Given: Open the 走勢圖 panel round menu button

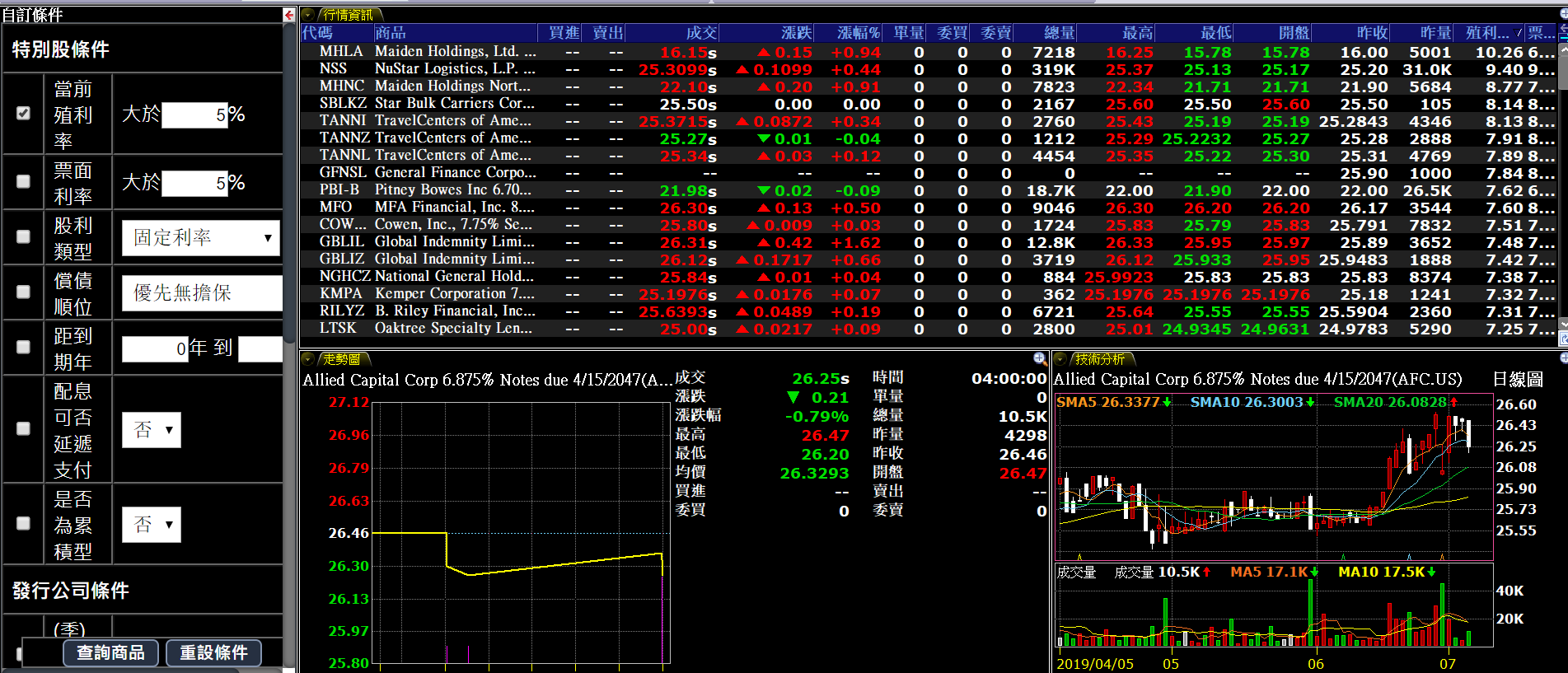Looking at the screenshot, I should [308, 359].
